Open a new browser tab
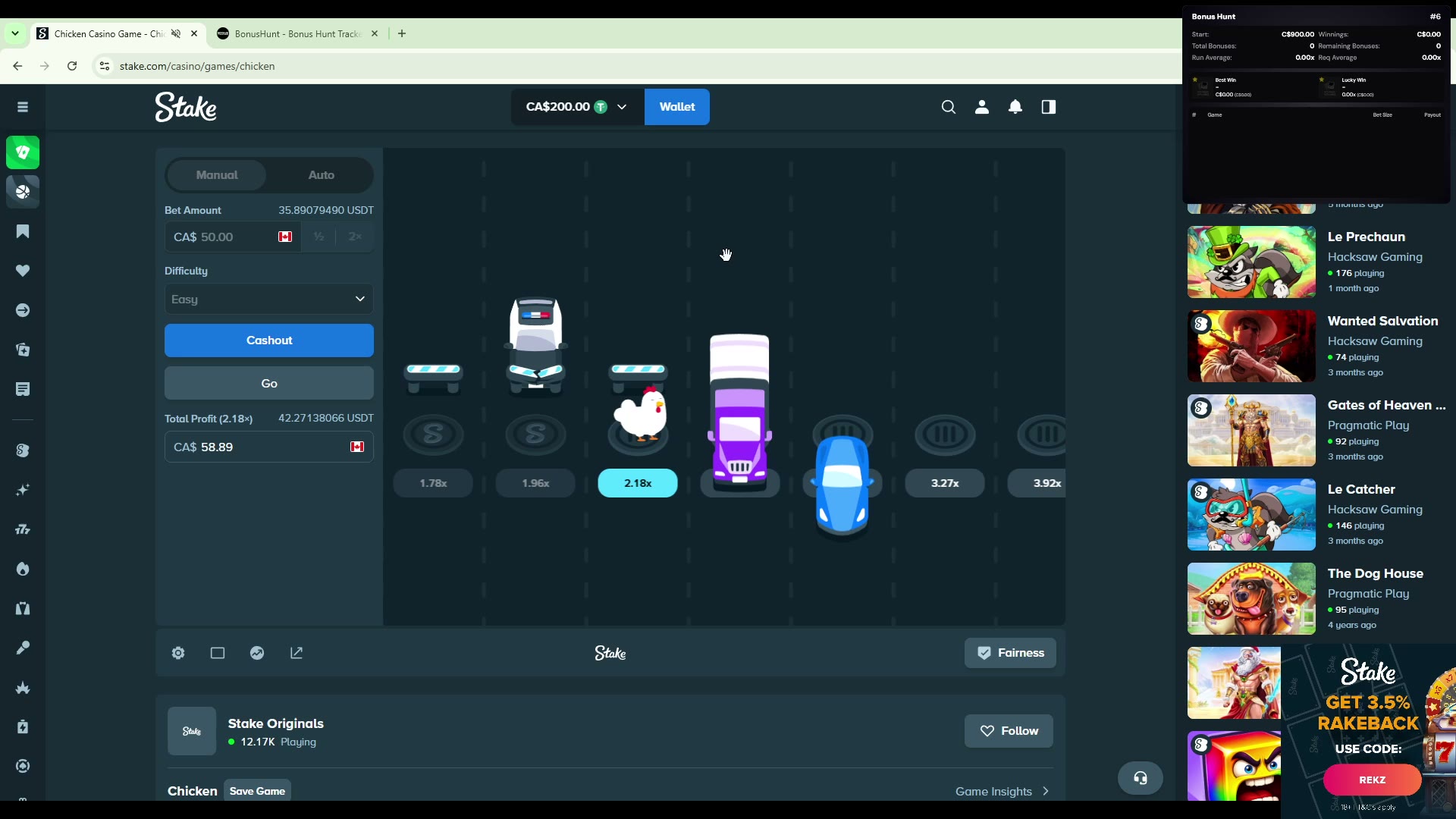 pos(402,33)
